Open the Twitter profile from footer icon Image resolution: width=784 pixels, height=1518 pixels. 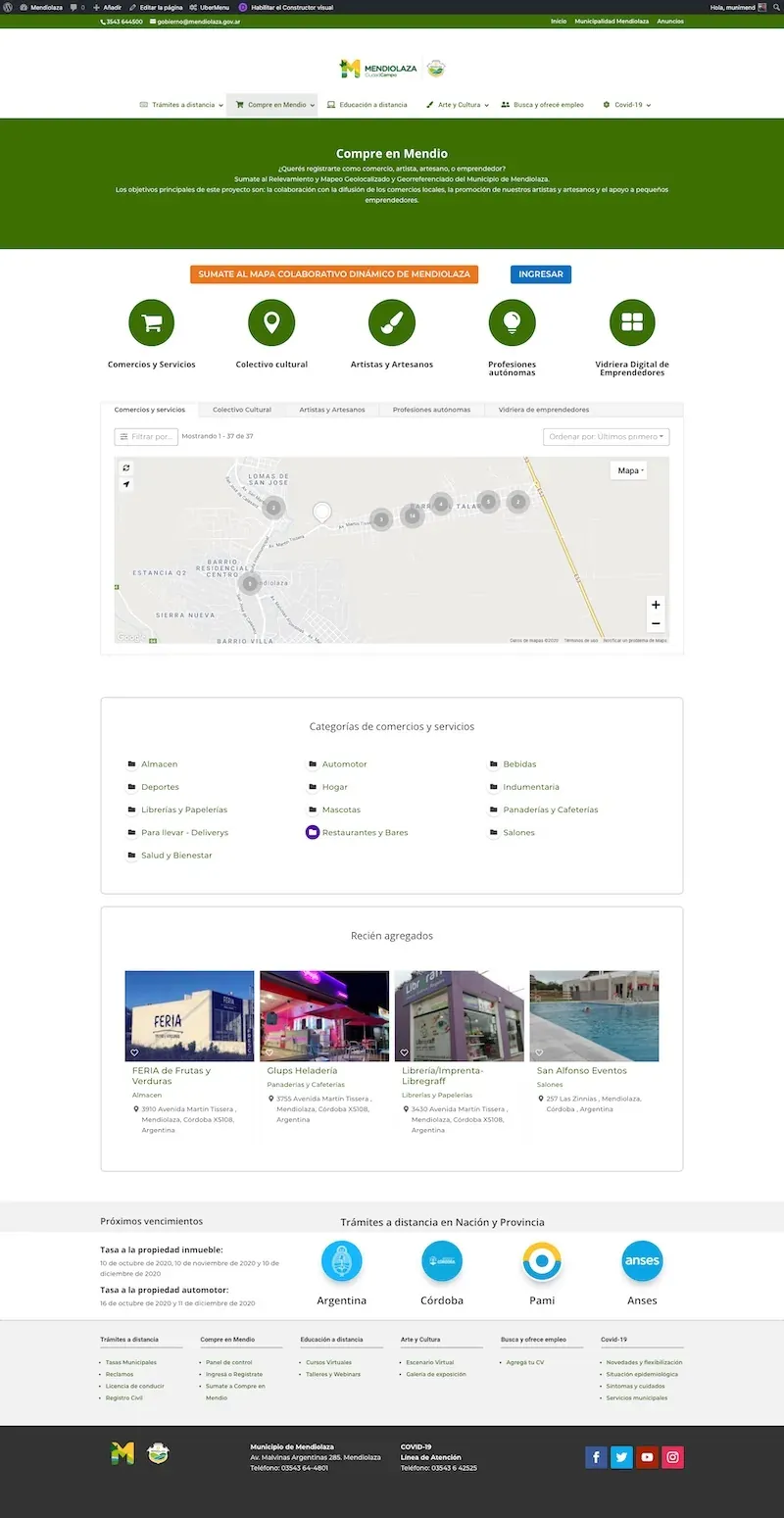(621, 1457)
